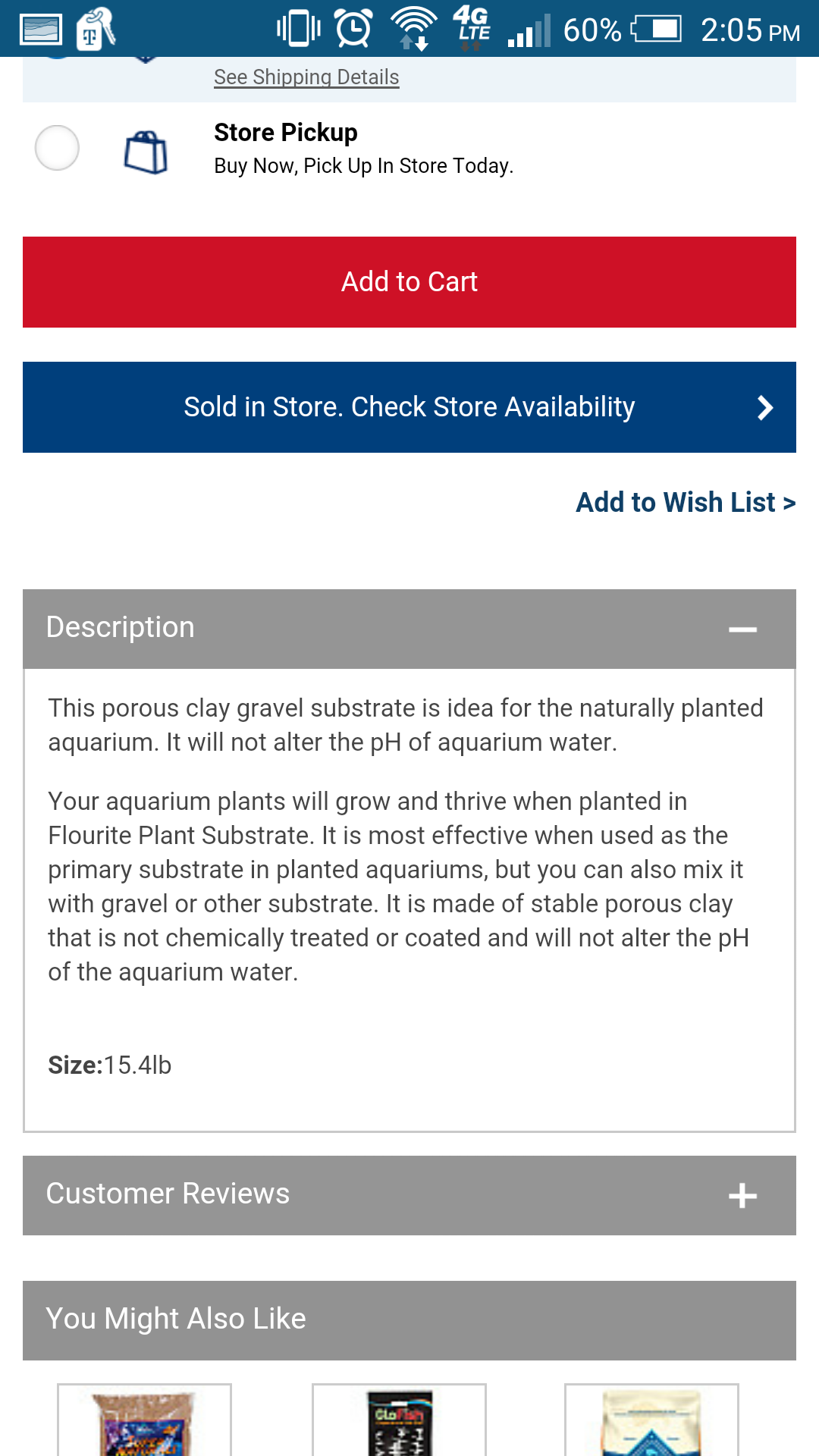
Task: Open the Customer Reviews header bar
Action: pyautogui.click(x=409, y=1195)
